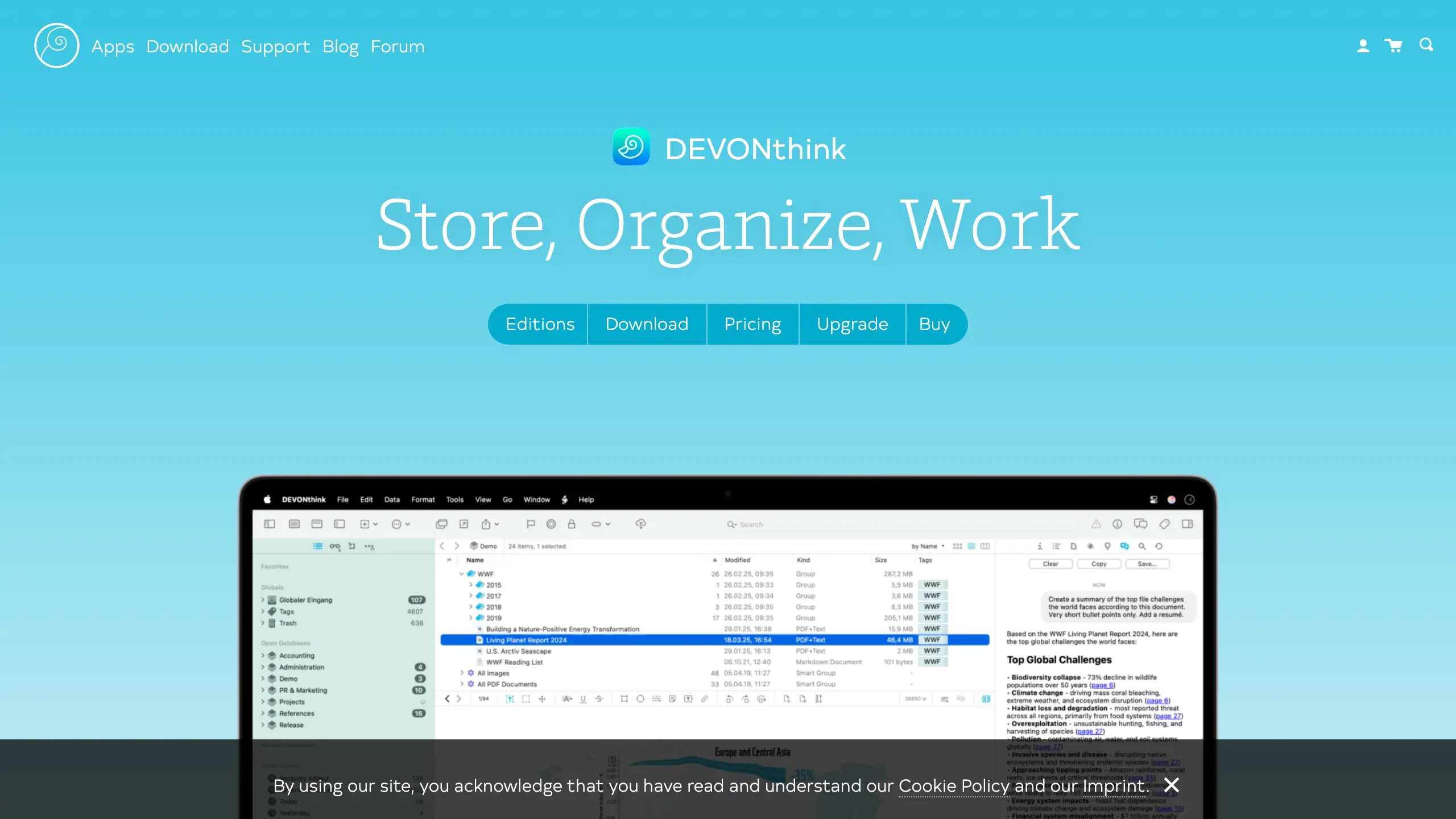Screen dimensions: 1456x819
Task: Select the Living Planet Report 2024 row
Action: pos(715,640)
